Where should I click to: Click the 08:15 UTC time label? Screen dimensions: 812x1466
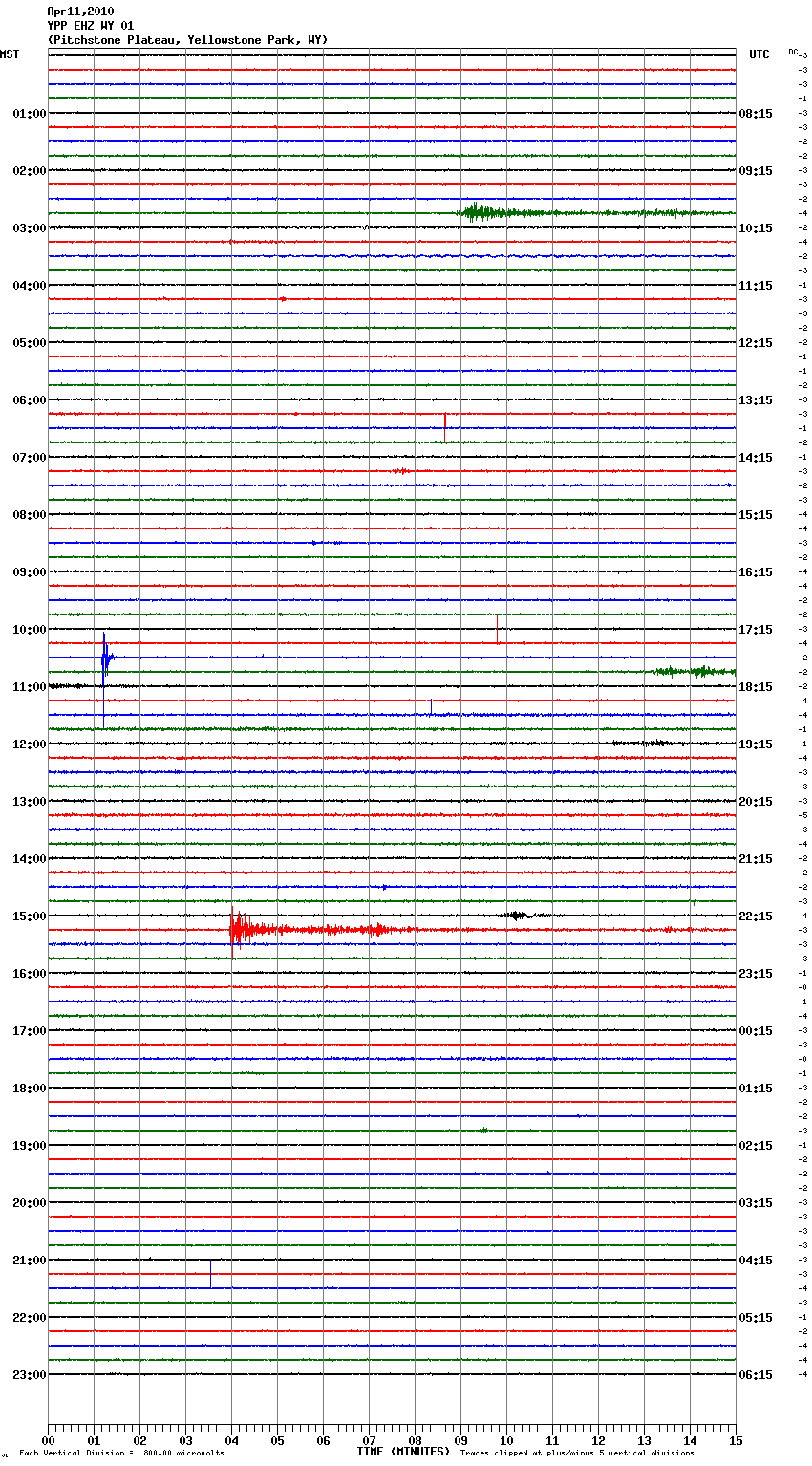756,114
